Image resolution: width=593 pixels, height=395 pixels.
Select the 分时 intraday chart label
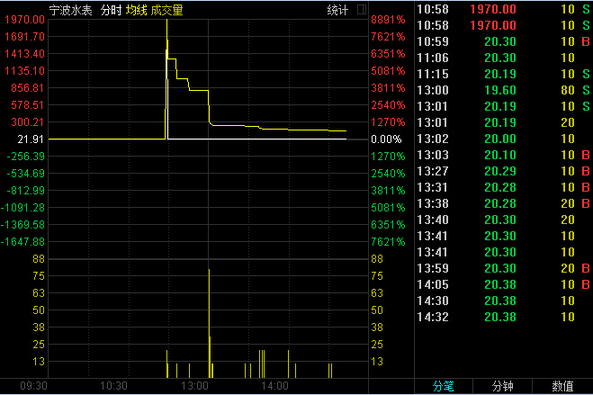tap(111, 10)
